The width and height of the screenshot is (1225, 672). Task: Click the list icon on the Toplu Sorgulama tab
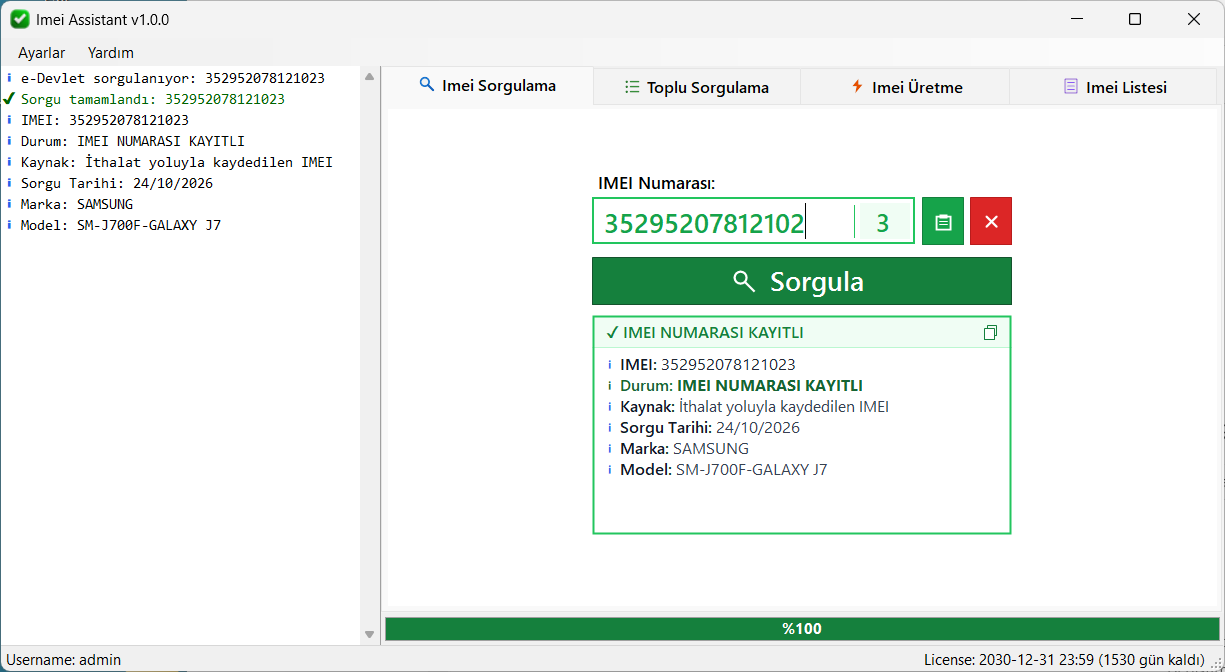(632, 87)
